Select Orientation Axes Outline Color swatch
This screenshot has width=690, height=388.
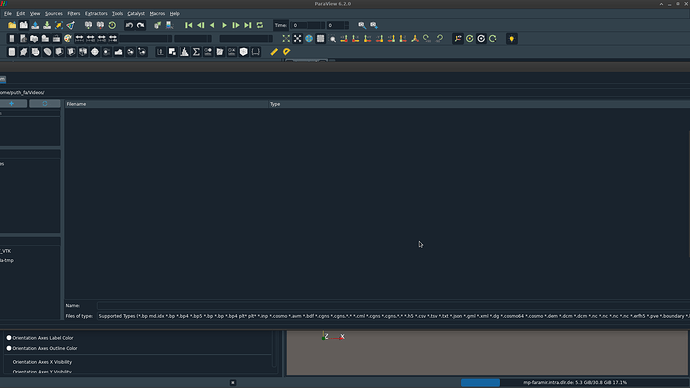9,348
